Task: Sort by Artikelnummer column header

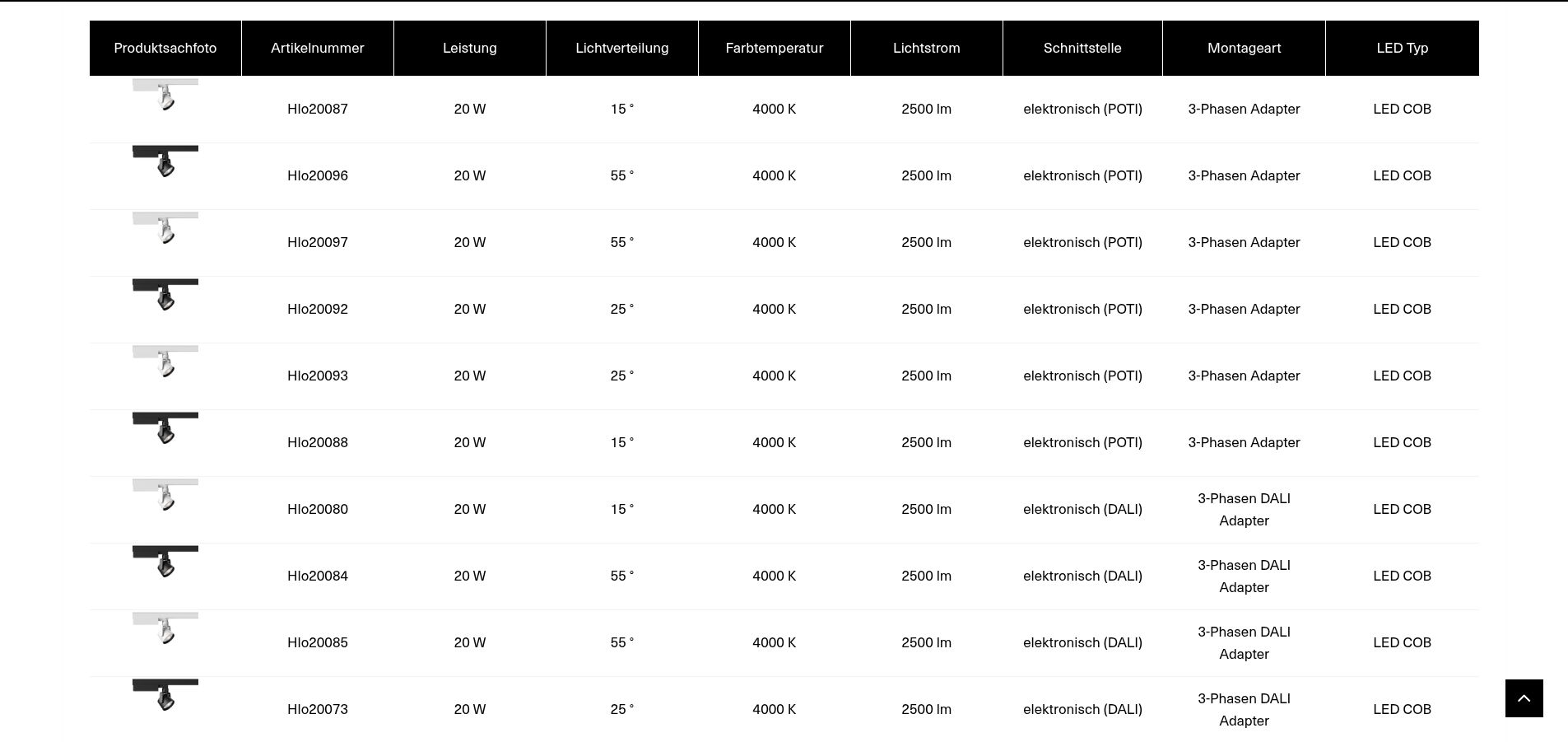Action: coord(318,48)
